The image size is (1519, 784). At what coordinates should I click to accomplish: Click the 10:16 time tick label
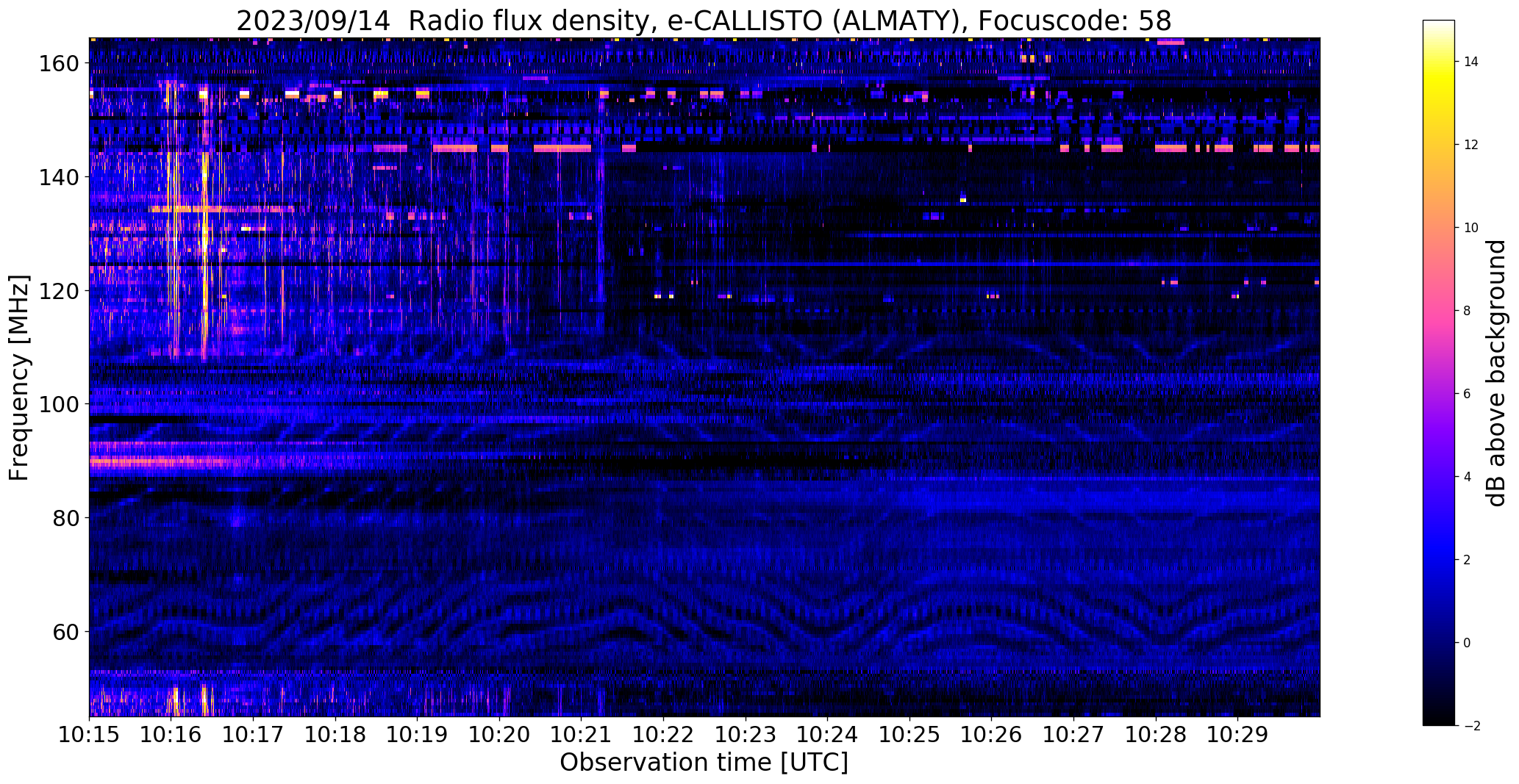click(x=171, y=734)
